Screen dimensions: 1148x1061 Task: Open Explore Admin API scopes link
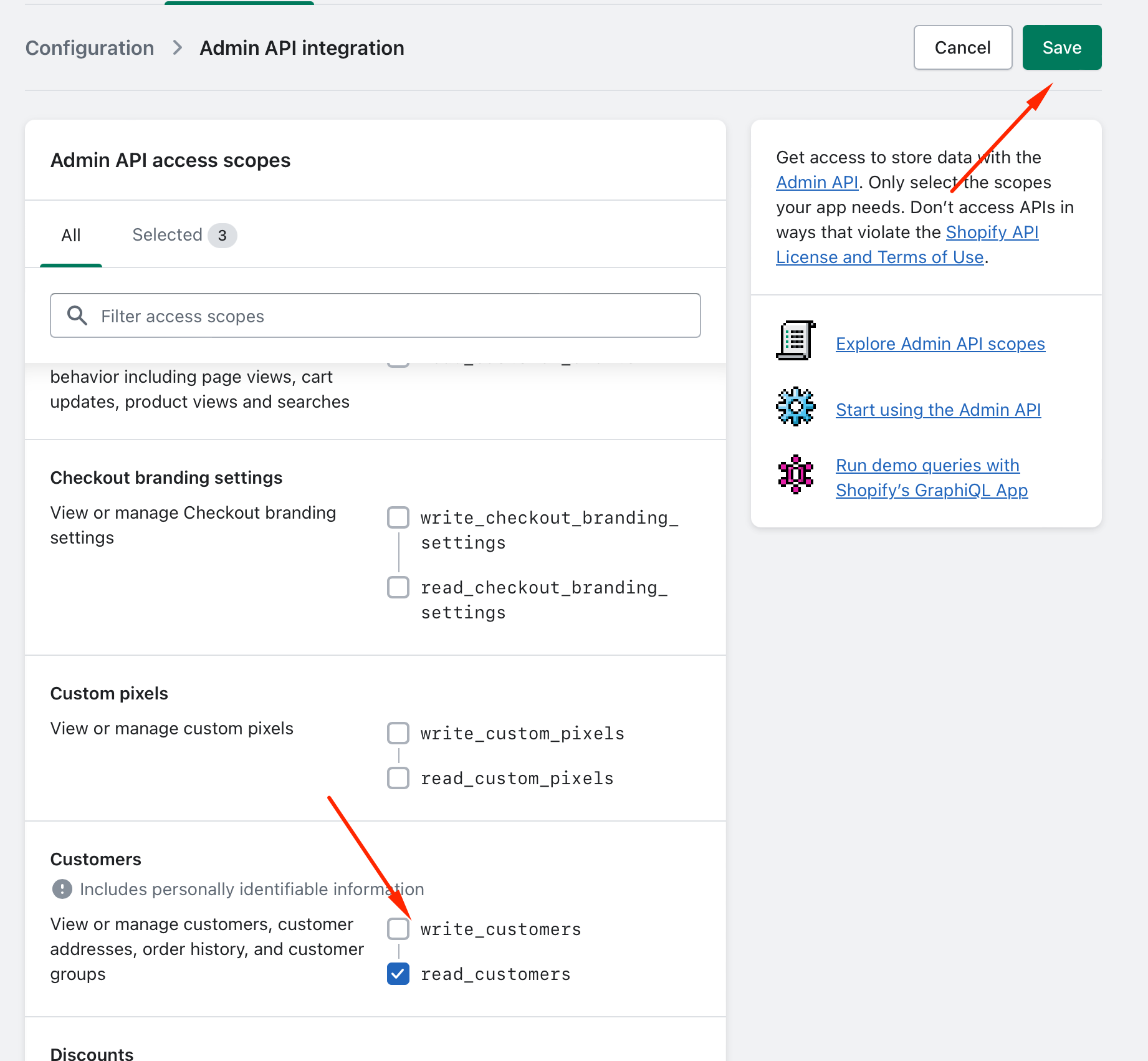click(x=940, y=343)
